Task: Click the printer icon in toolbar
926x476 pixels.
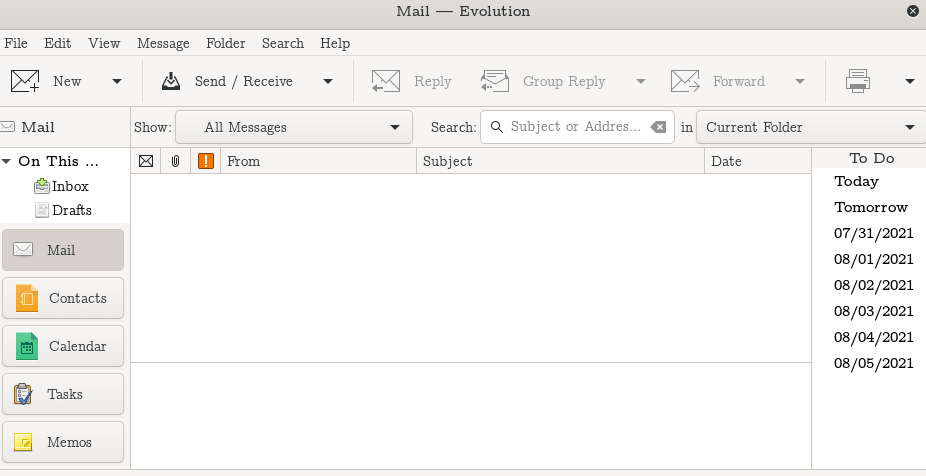Action: pyautogui.click(x=857, y=81)
